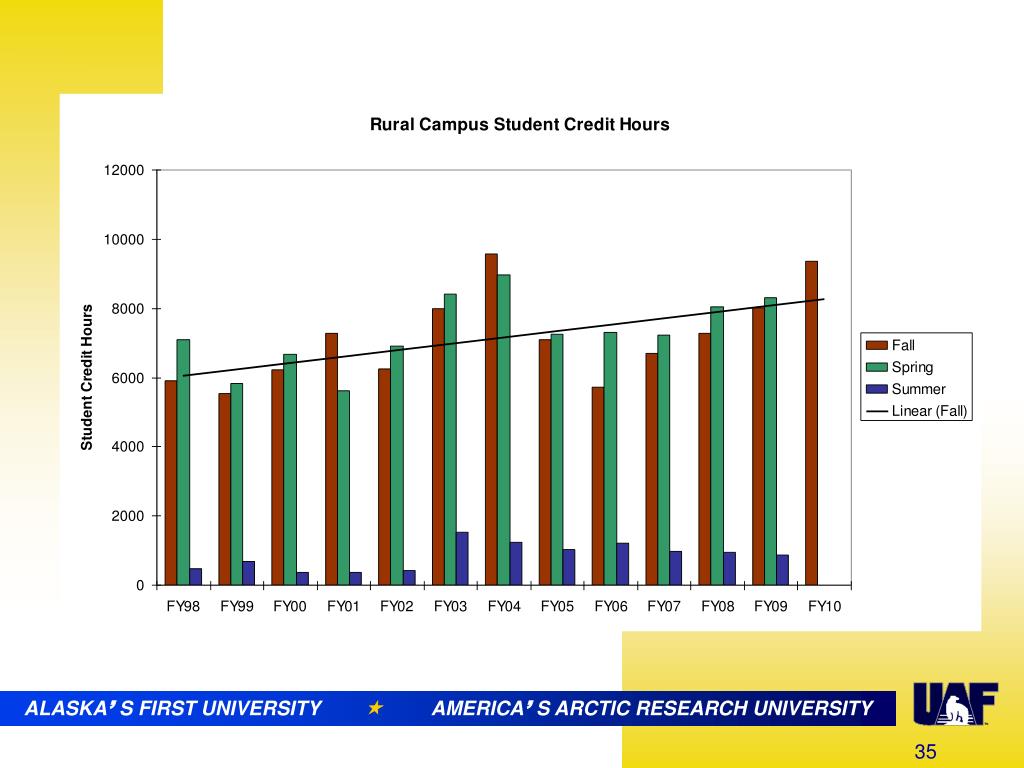Click 'ALASKA'S FIRST UNIVERSITY' banner text
The width and height of the screenshot is (1024, 768).
(173, 709)
